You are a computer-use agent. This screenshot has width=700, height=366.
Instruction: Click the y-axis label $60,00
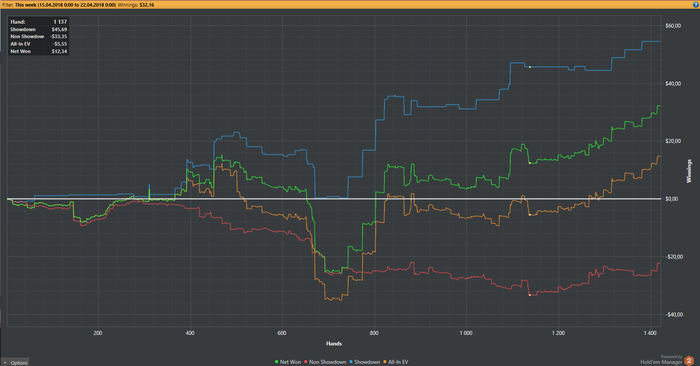click(673, 26)
